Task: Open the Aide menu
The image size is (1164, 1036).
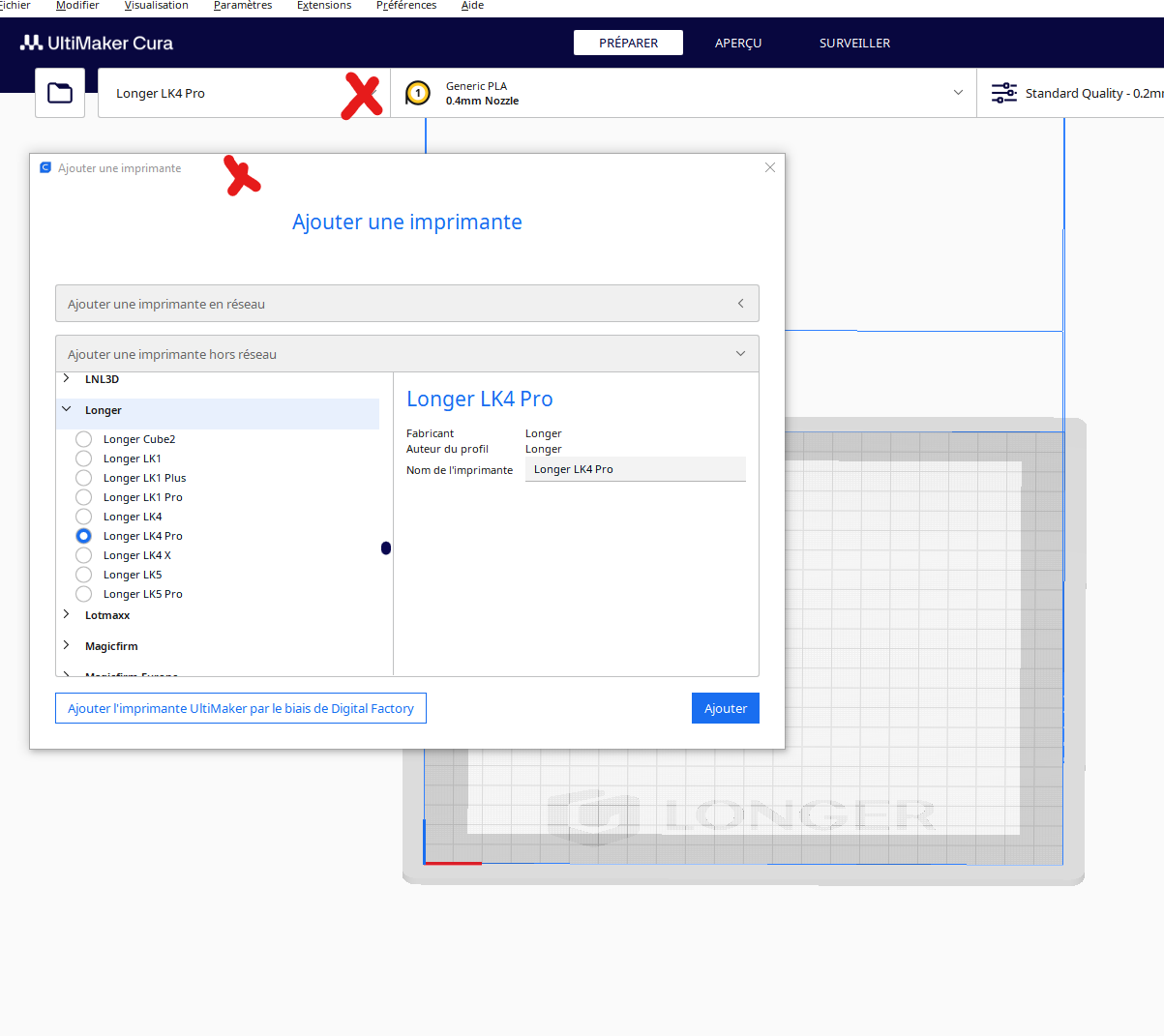Action: tap(472, 6)
